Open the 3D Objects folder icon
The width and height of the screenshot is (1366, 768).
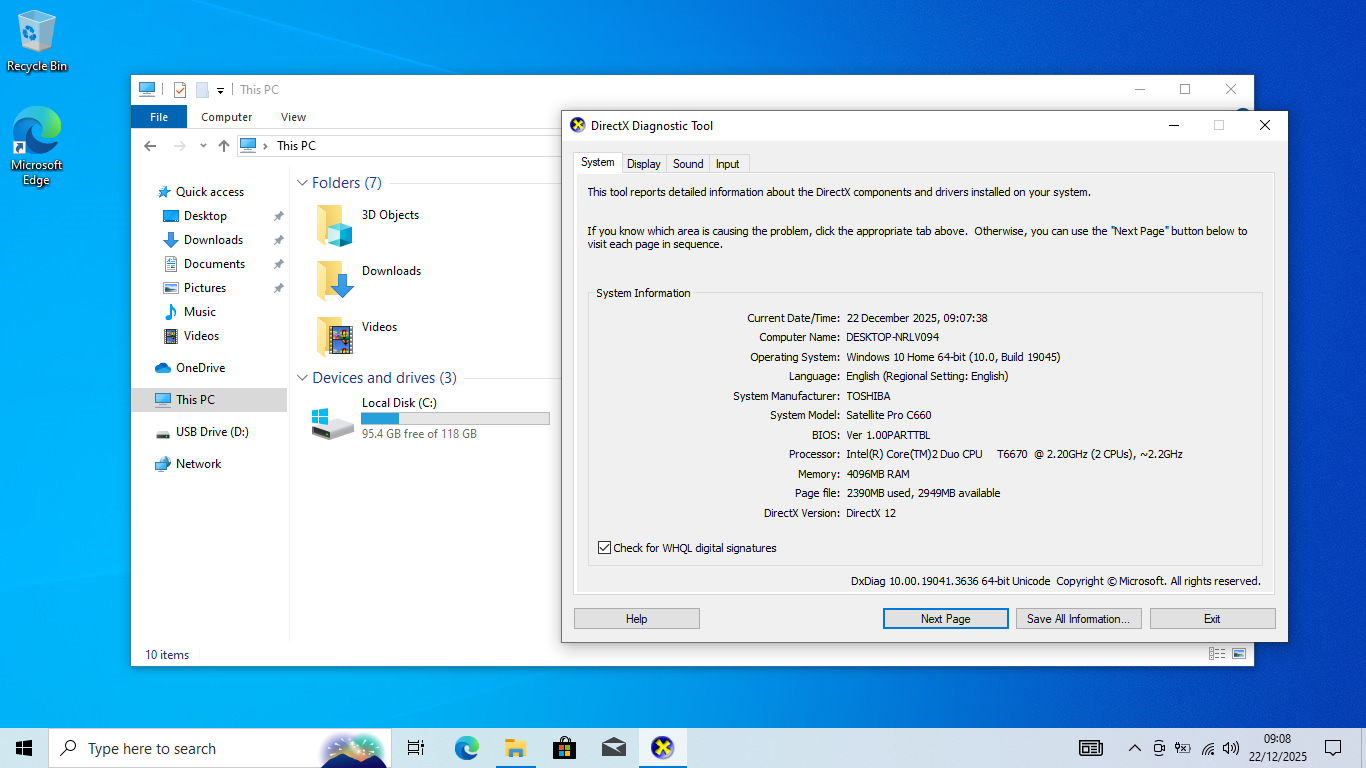[x=335, y=225]
